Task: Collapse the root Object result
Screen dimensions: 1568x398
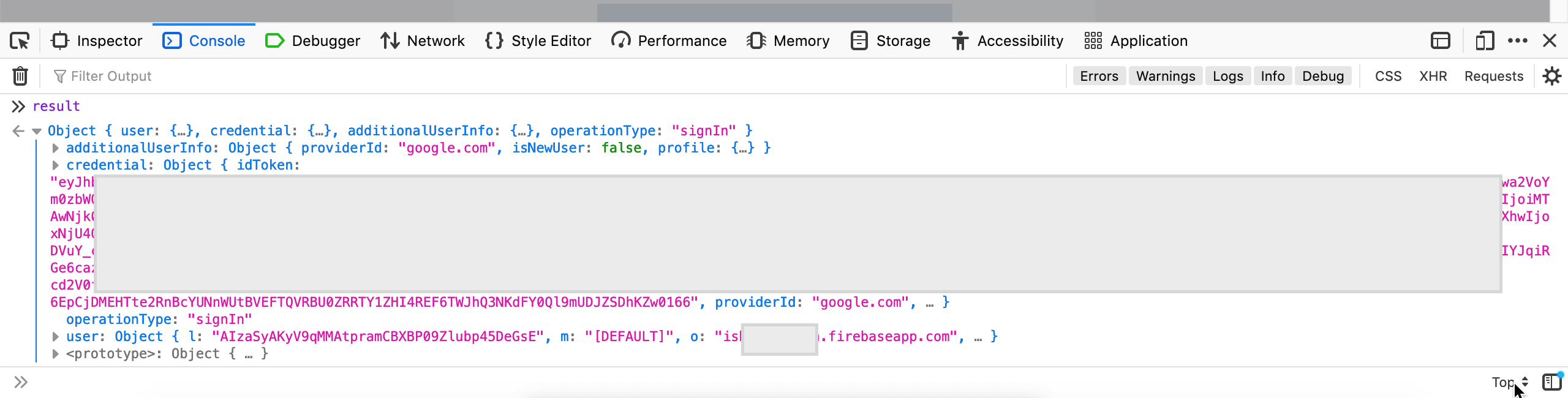Action: (37, 131)
